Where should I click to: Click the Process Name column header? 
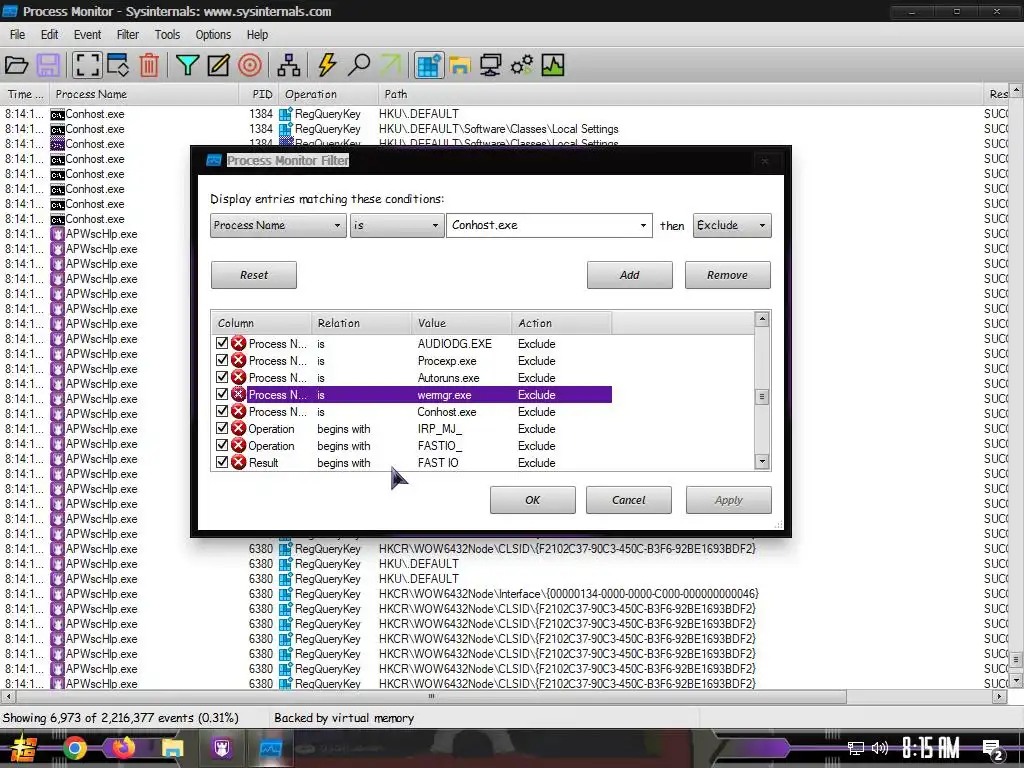[144, 95]
